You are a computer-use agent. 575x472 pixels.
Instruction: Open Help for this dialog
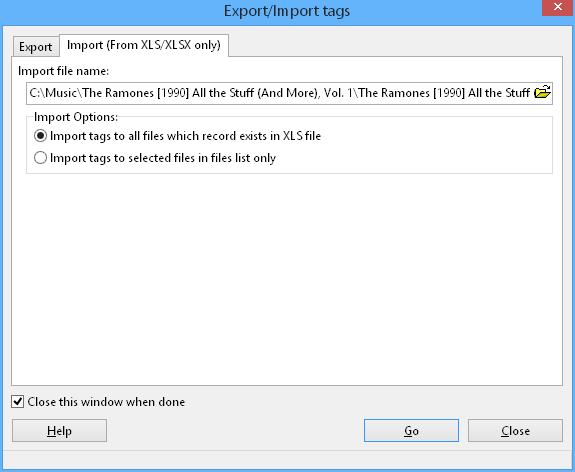pos(59,431)
